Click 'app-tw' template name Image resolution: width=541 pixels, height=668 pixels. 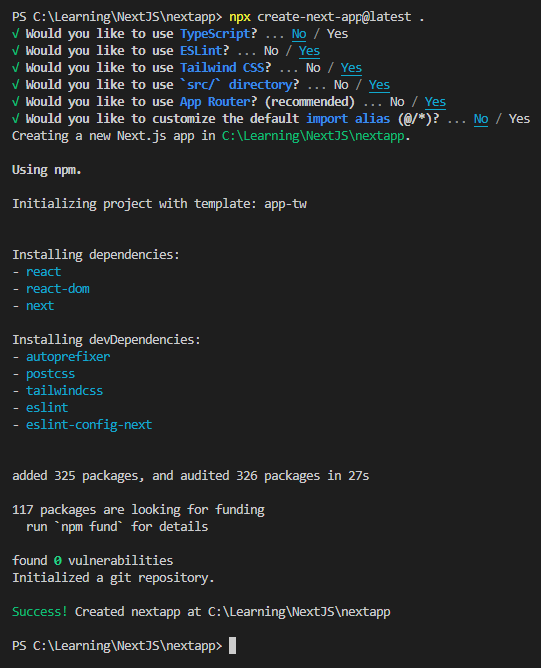pos(285,204)
